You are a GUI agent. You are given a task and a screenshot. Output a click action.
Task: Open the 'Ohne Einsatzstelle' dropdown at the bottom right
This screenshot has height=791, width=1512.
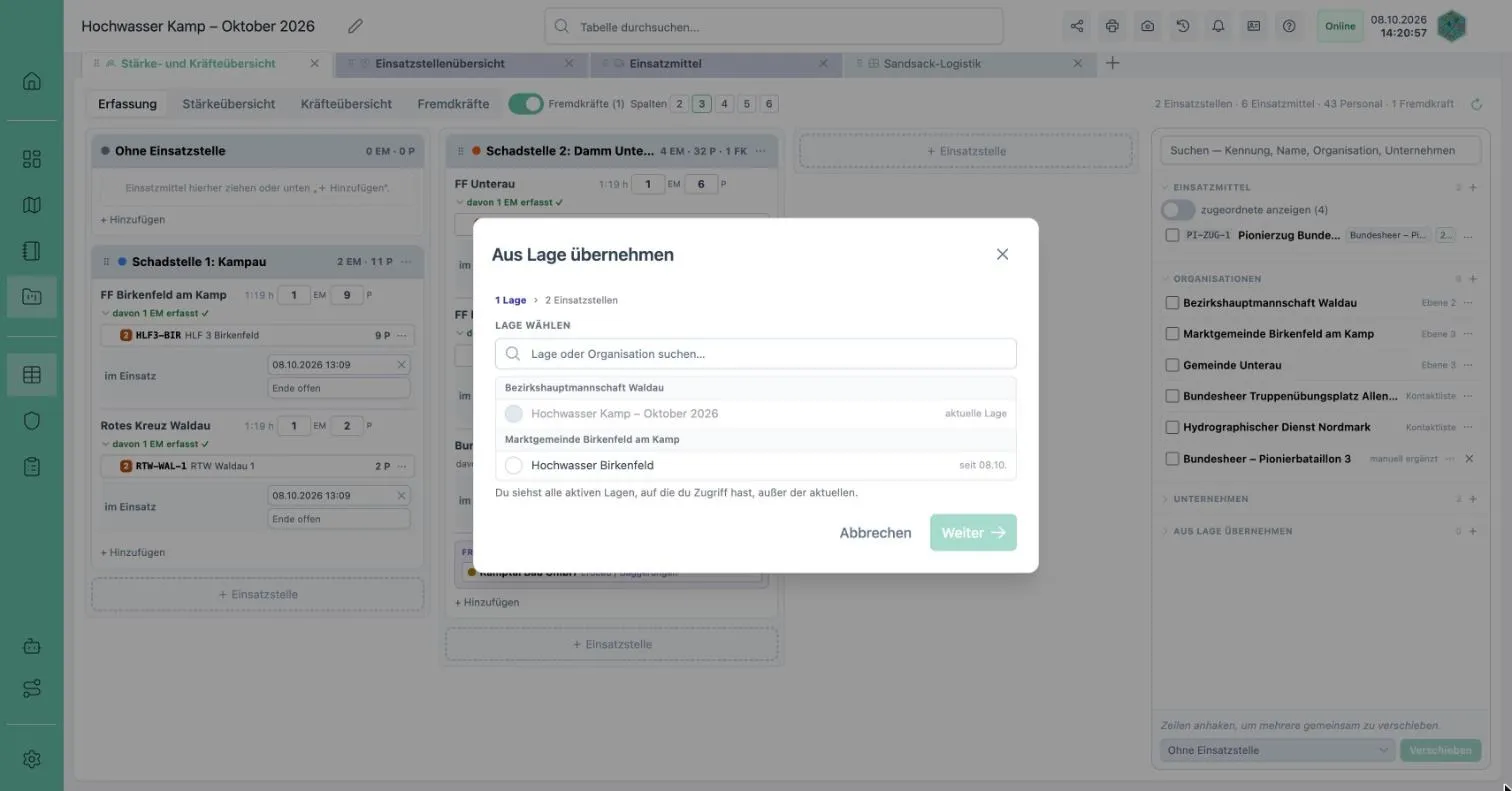point(1276,750)
